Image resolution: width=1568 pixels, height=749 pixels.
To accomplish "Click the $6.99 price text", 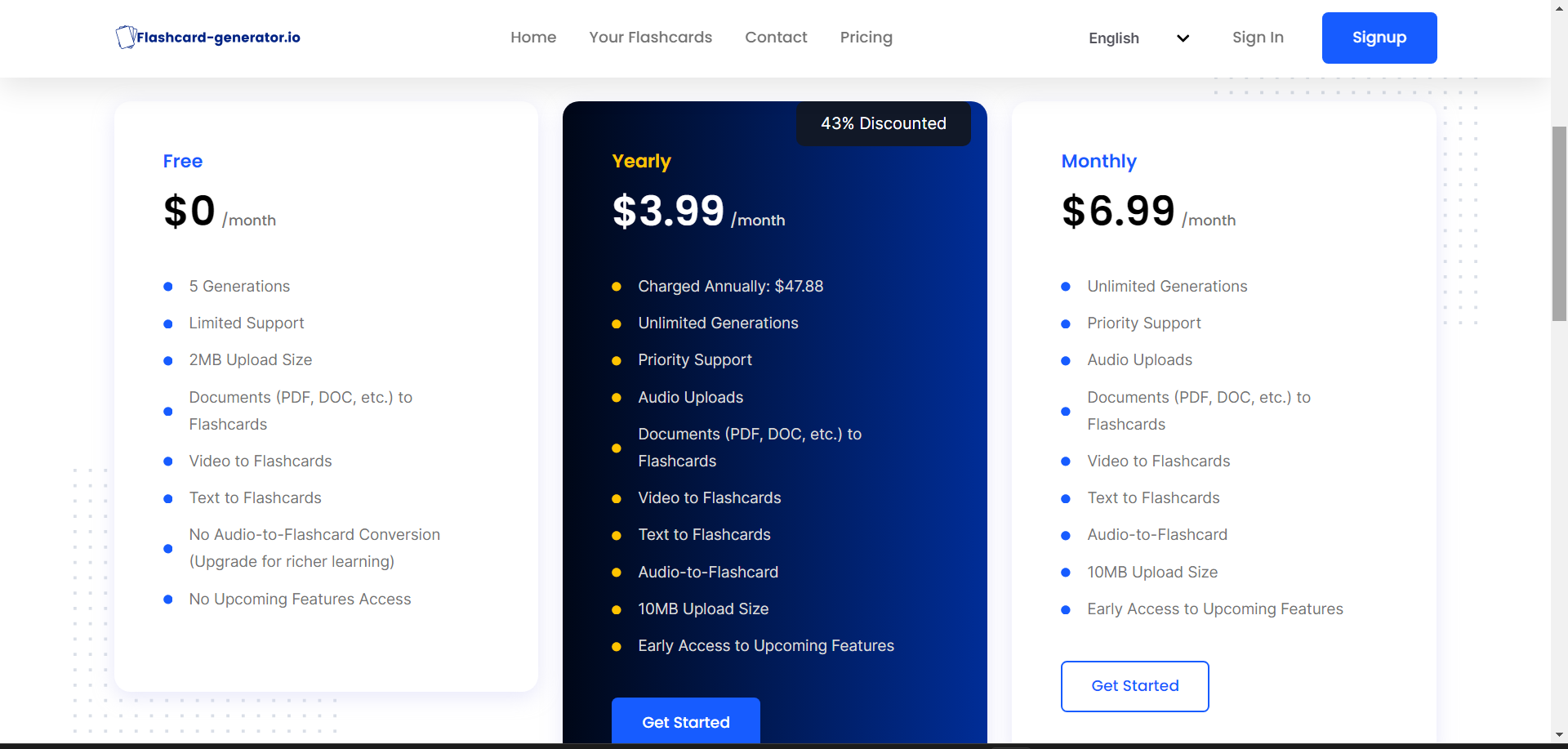I will tap(1119, 212).
